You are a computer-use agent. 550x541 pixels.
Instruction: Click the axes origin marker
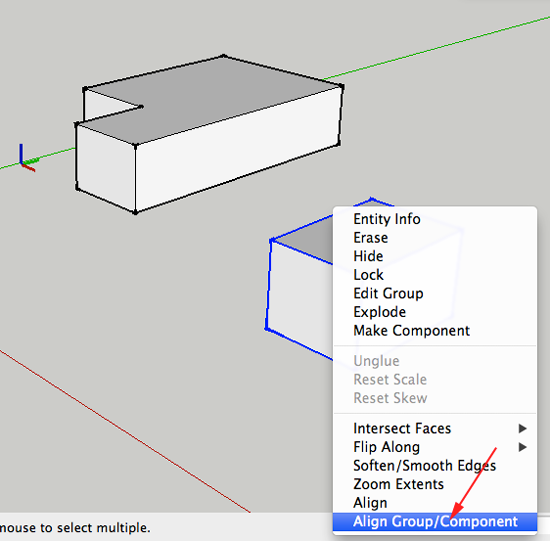pos(22,163)
